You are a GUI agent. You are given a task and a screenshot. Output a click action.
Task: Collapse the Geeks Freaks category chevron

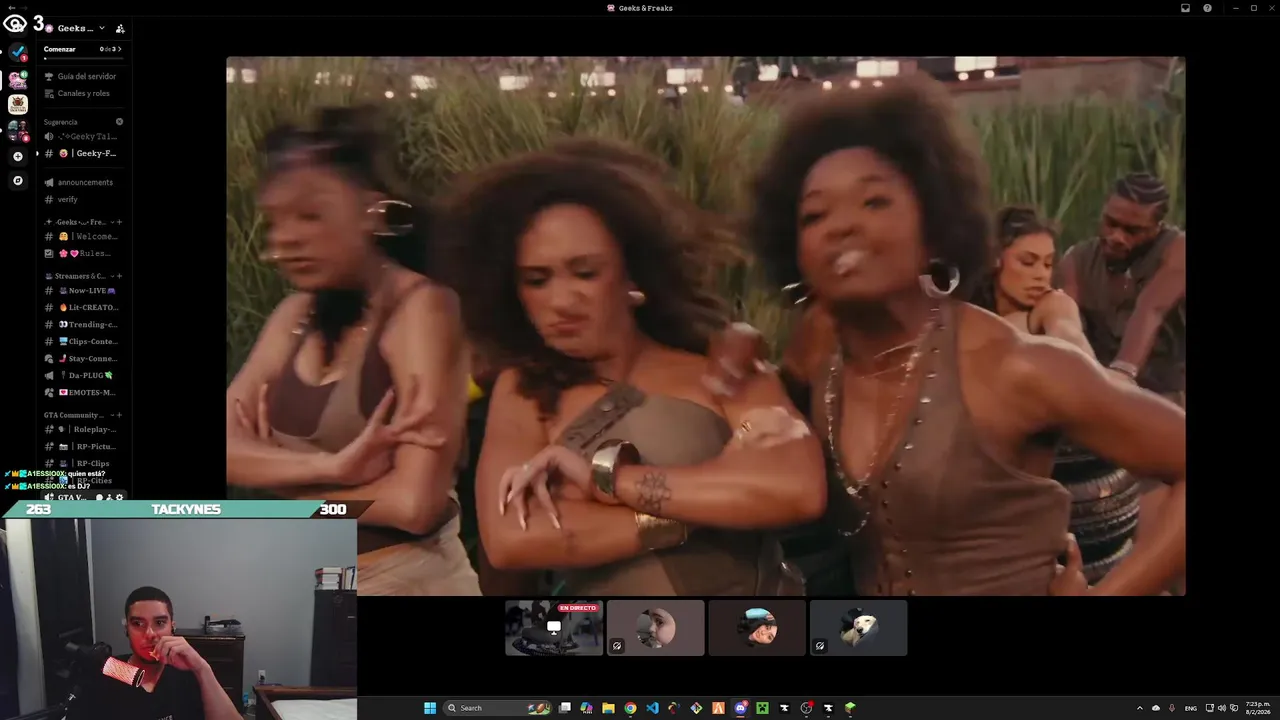tap(110, 222)
